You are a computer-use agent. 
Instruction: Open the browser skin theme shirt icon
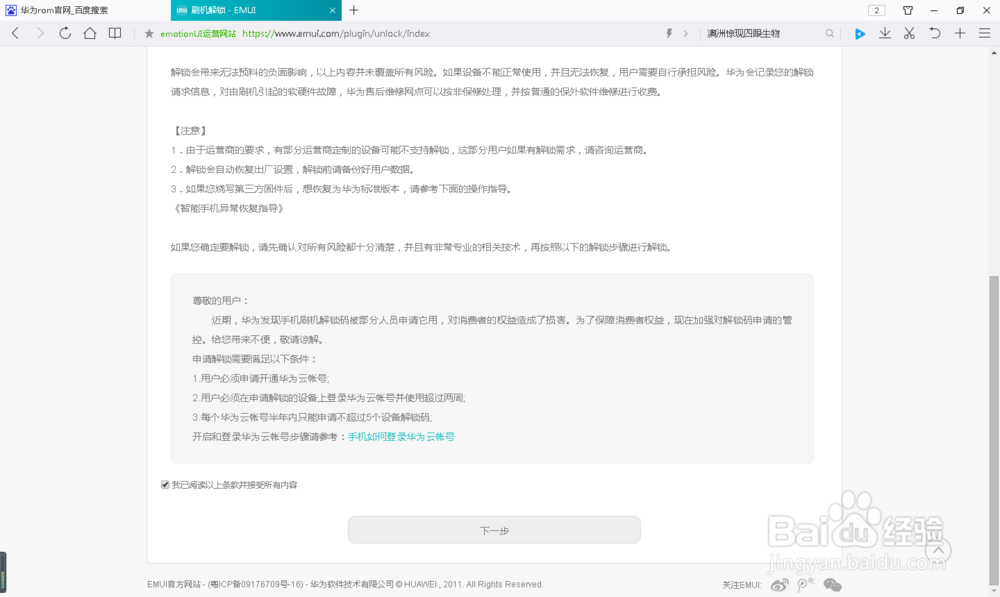click(x=908, y=10)
